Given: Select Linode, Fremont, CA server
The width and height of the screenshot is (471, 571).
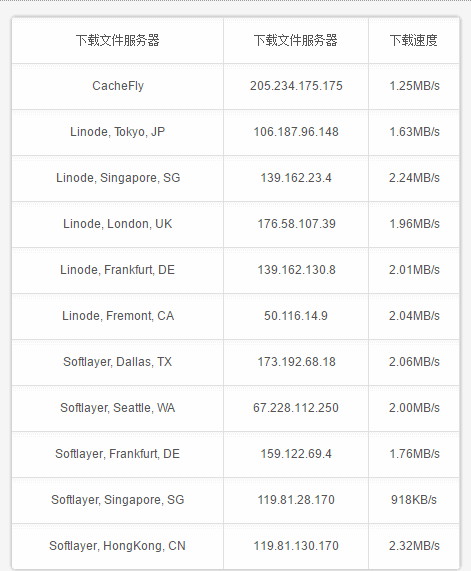Looking at the screenshot, I should tap(118, 316).
